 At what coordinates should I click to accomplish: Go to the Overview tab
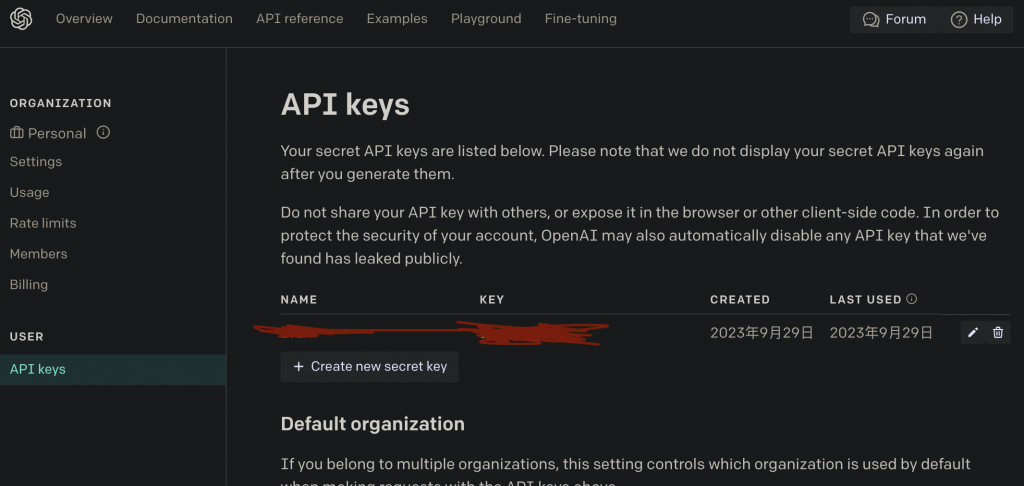pos(84,19)
